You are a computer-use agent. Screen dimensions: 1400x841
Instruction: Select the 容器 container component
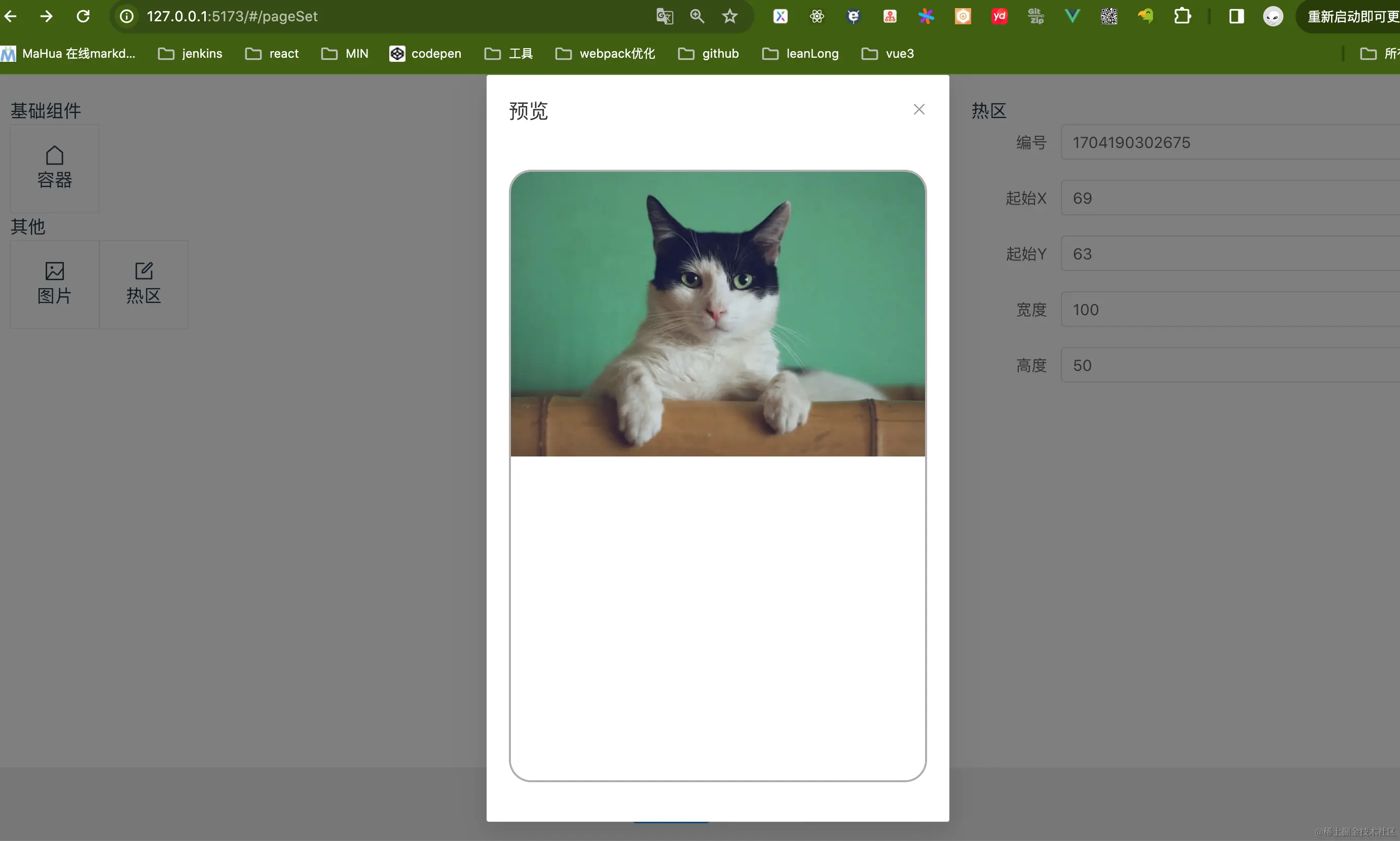[x=54, y=168]
